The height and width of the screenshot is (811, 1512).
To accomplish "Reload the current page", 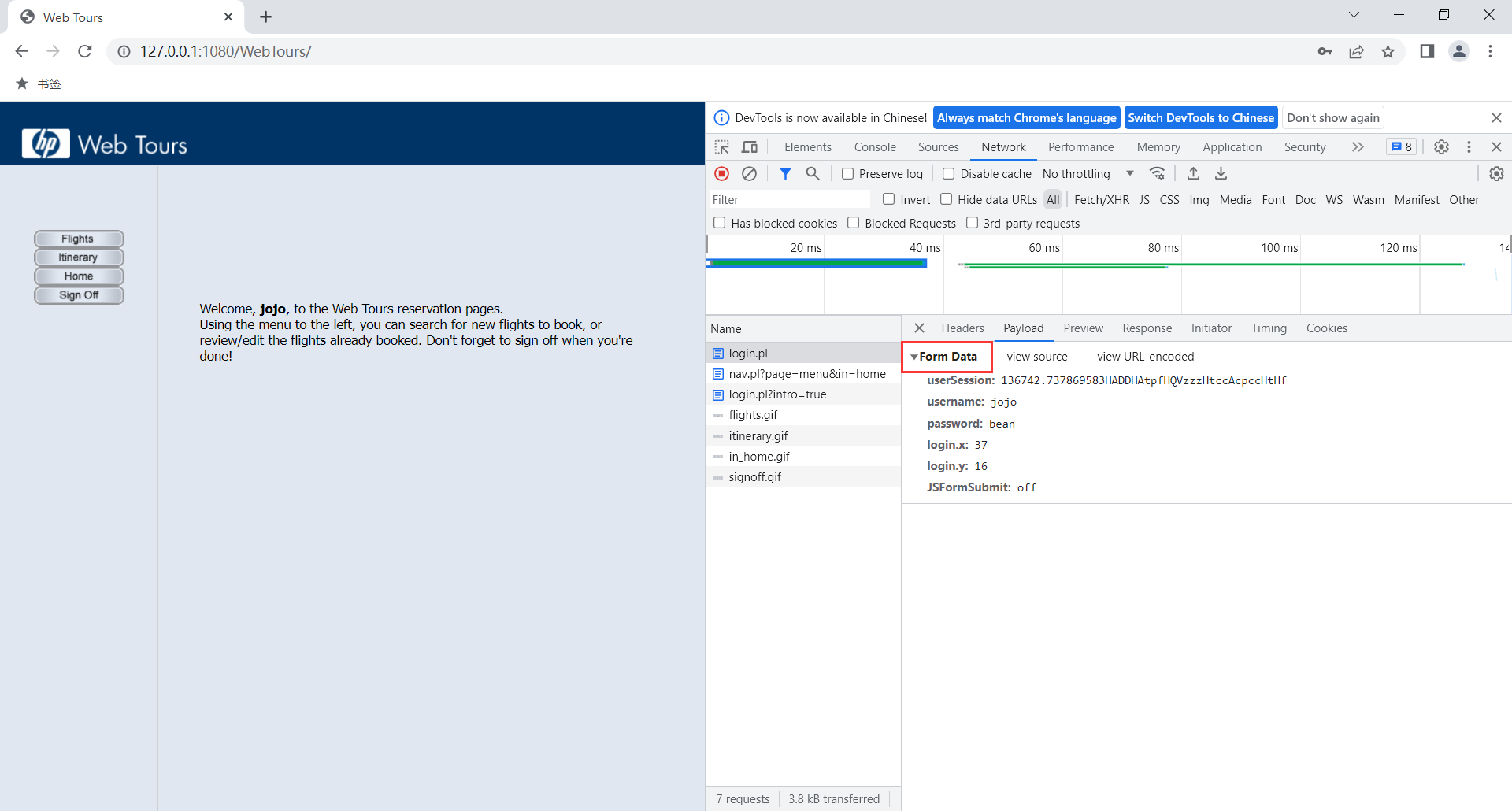I will pos(85,51).
